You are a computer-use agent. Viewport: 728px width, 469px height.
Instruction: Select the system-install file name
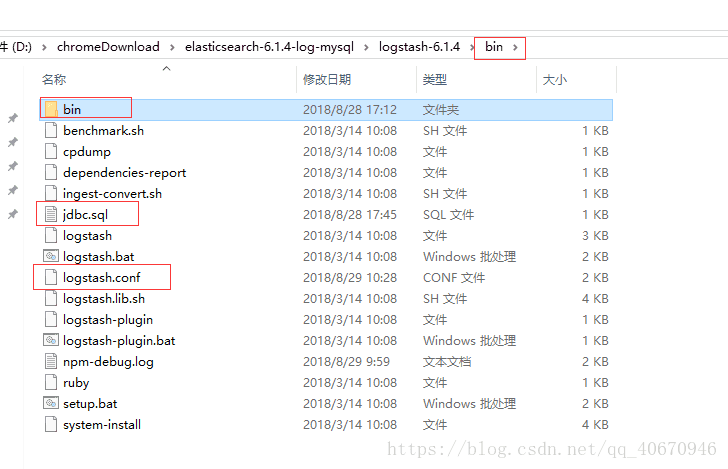102,424
